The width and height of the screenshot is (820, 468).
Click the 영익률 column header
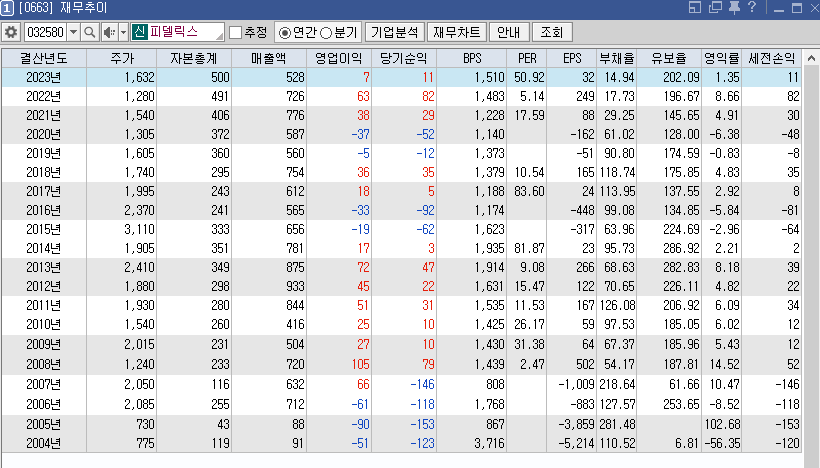tap(721, 58)
